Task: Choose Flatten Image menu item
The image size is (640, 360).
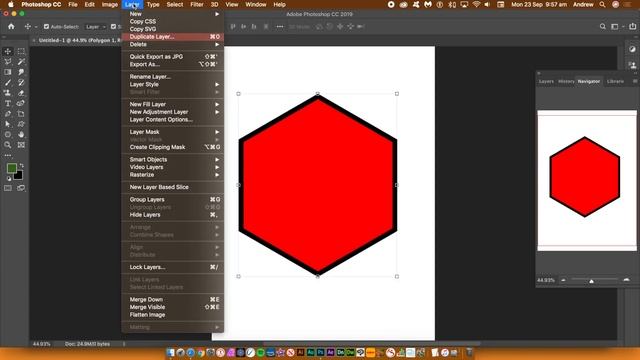Action: 173,315
